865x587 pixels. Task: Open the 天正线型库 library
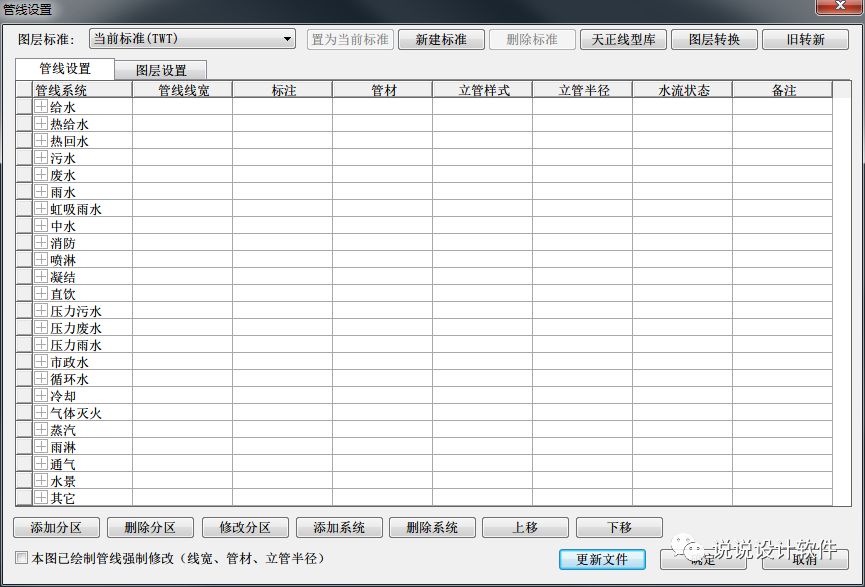point(623,39)
